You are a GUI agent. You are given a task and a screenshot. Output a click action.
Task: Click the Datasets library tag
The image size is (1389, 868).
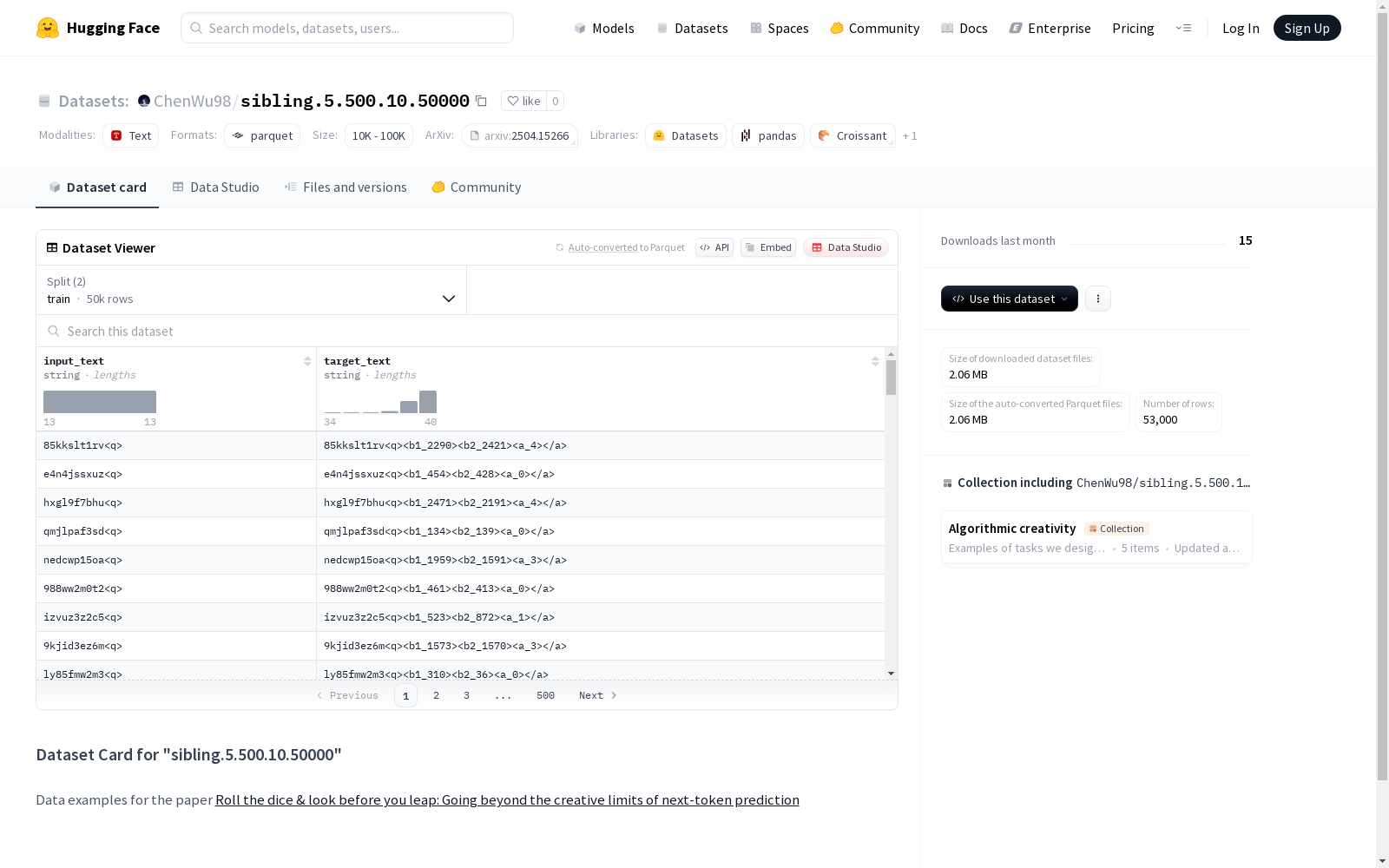coord(686,135)
